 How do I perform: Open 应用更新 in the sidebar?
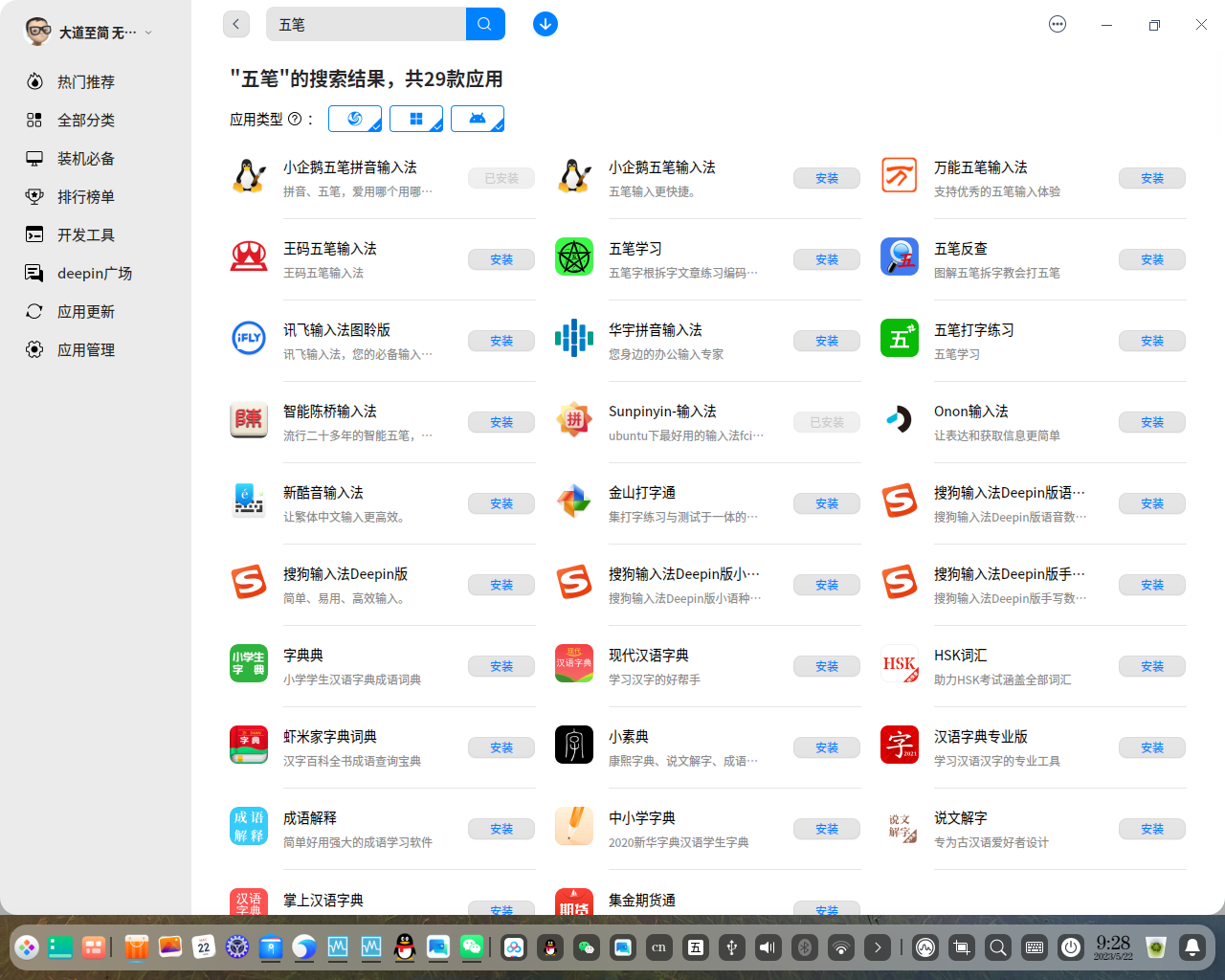pyautogui.click(x=86, y=311)
